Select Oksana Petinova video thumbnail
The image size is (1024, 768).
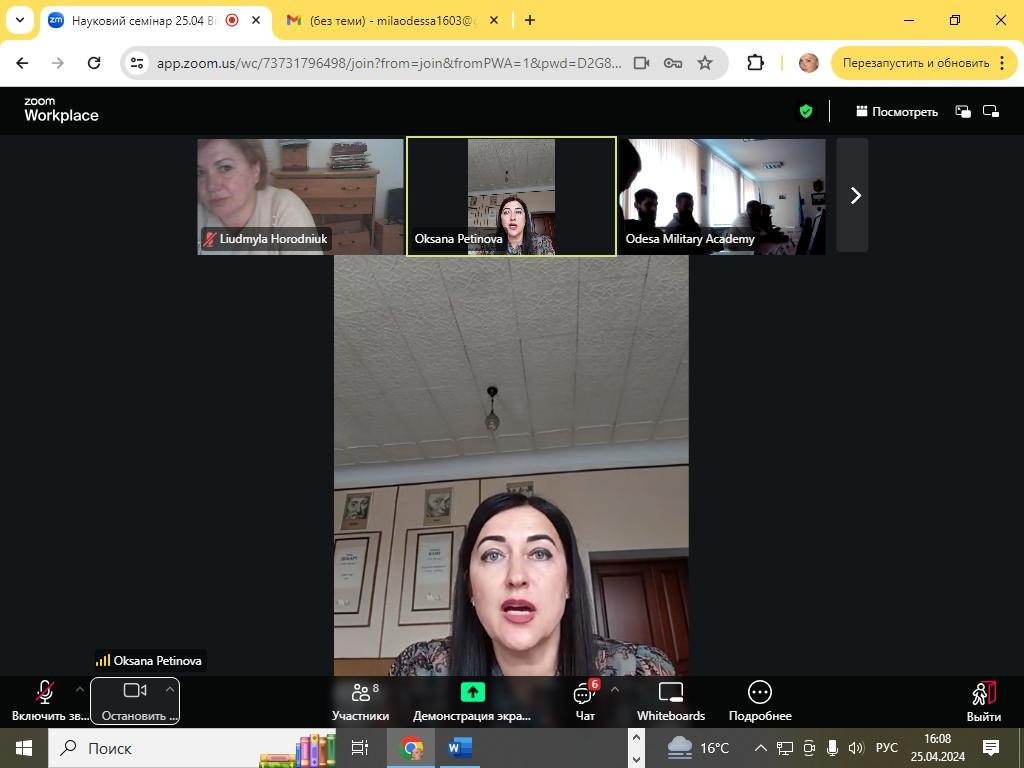tap(511, 197)
